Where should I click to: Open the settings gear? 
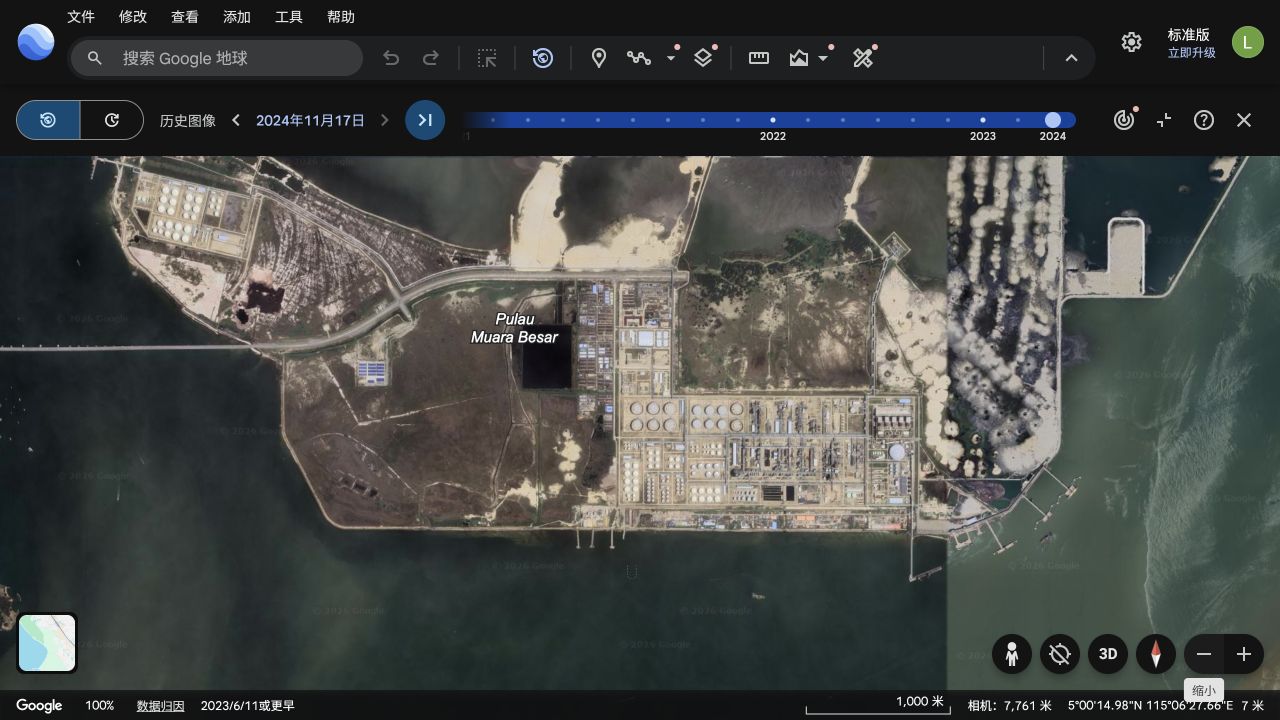(x=1131, y=42)
